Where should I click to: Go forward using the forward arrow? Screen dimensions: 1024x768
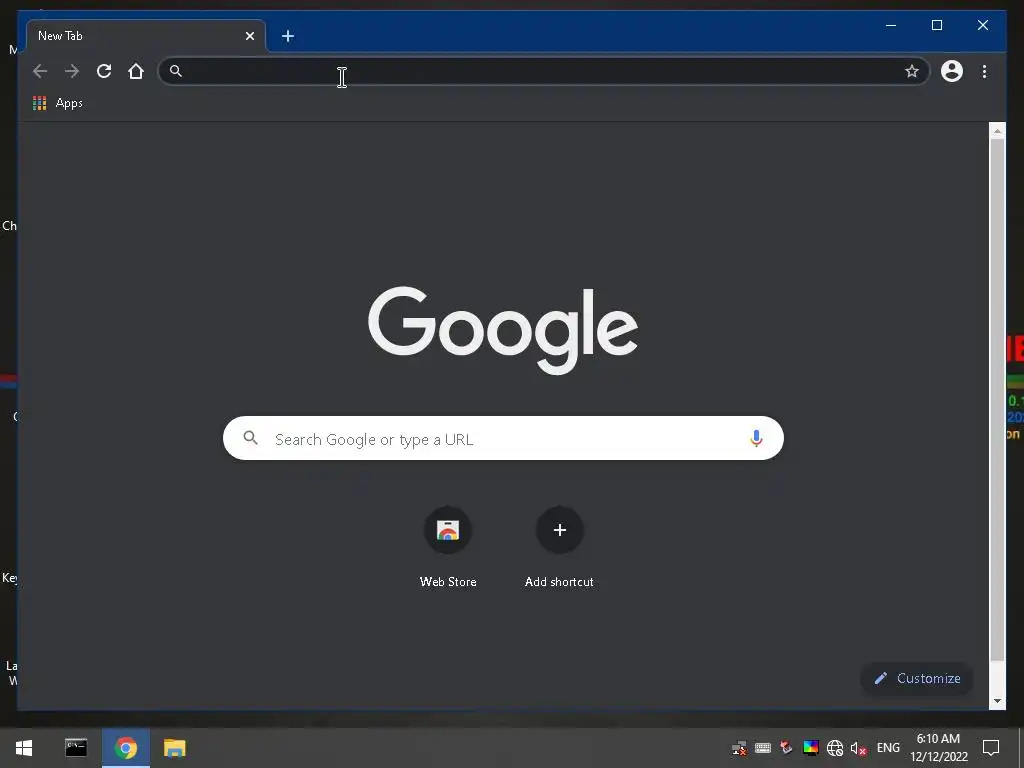[72, 71]
